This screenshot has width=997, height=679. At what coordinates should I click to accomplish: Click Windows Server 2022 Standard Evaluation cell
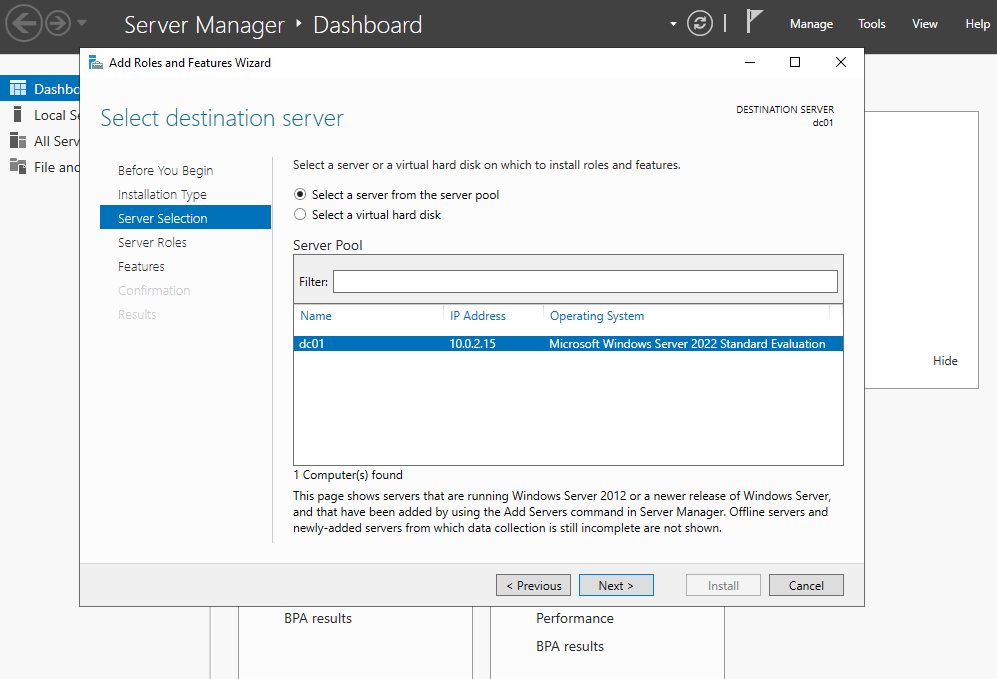687,344
